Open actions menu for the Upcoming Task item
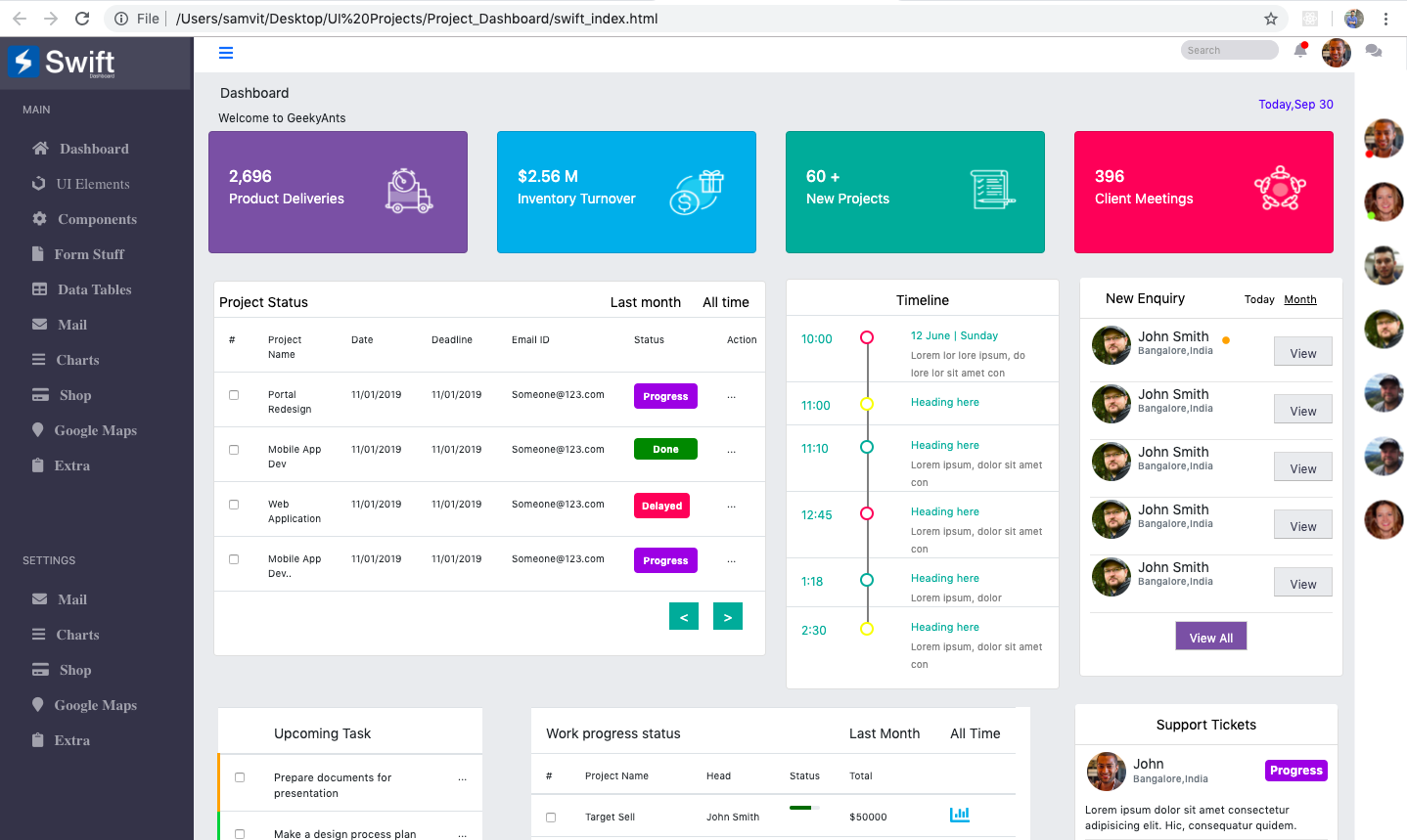Screen dimensions: 1407x840 coord(462,778)
